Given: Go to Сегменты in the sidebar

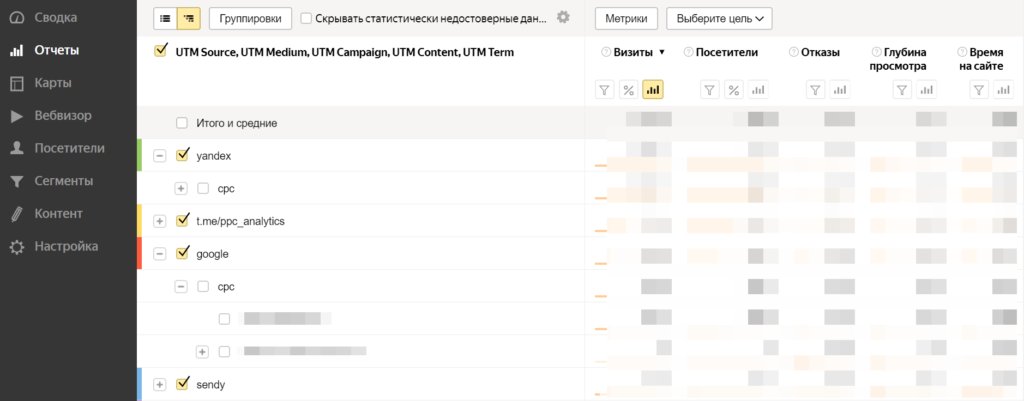Looking at the screenshot, I should pos(63,181).
